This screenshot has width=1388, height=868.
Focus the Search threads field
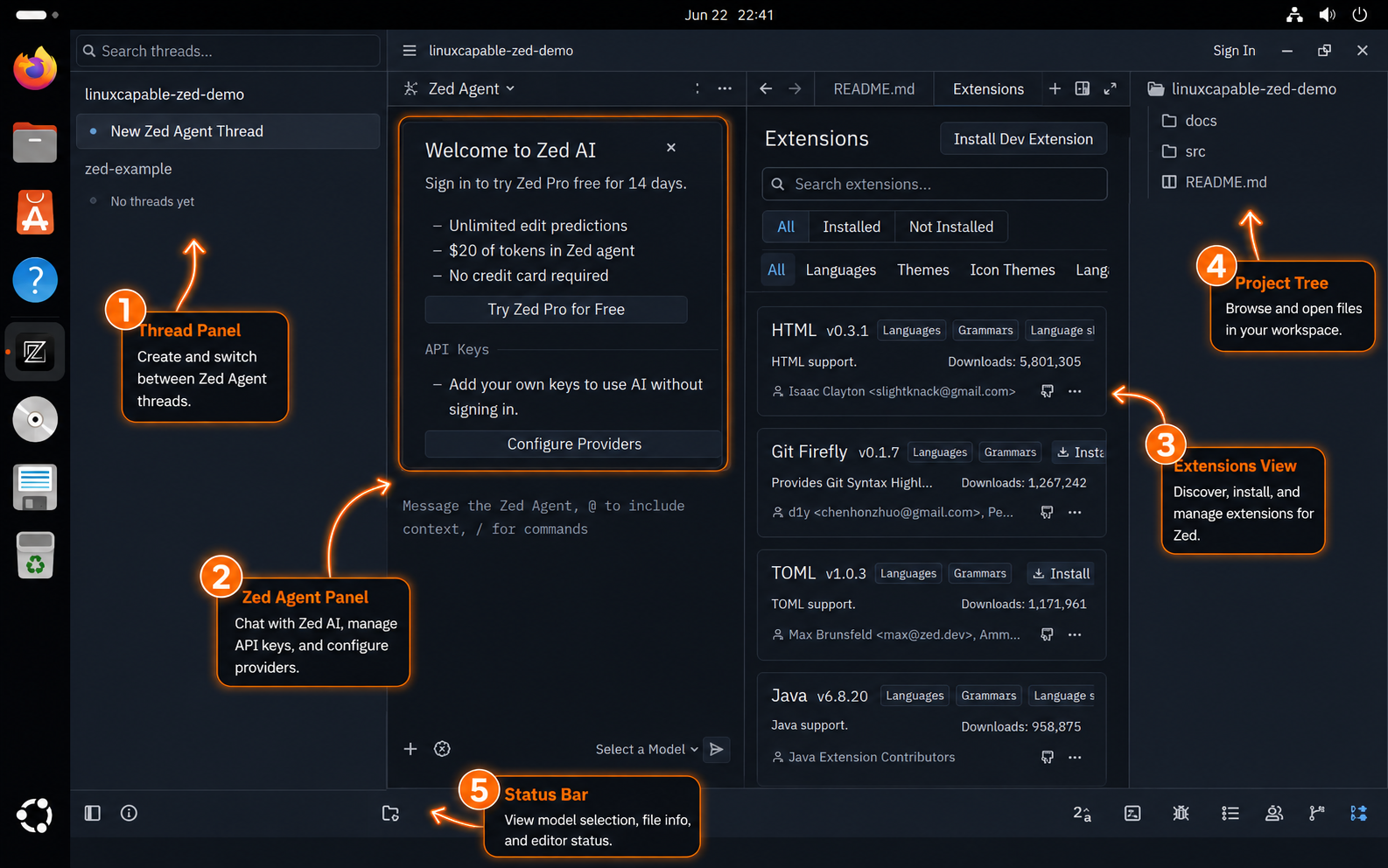click(228, 51)
